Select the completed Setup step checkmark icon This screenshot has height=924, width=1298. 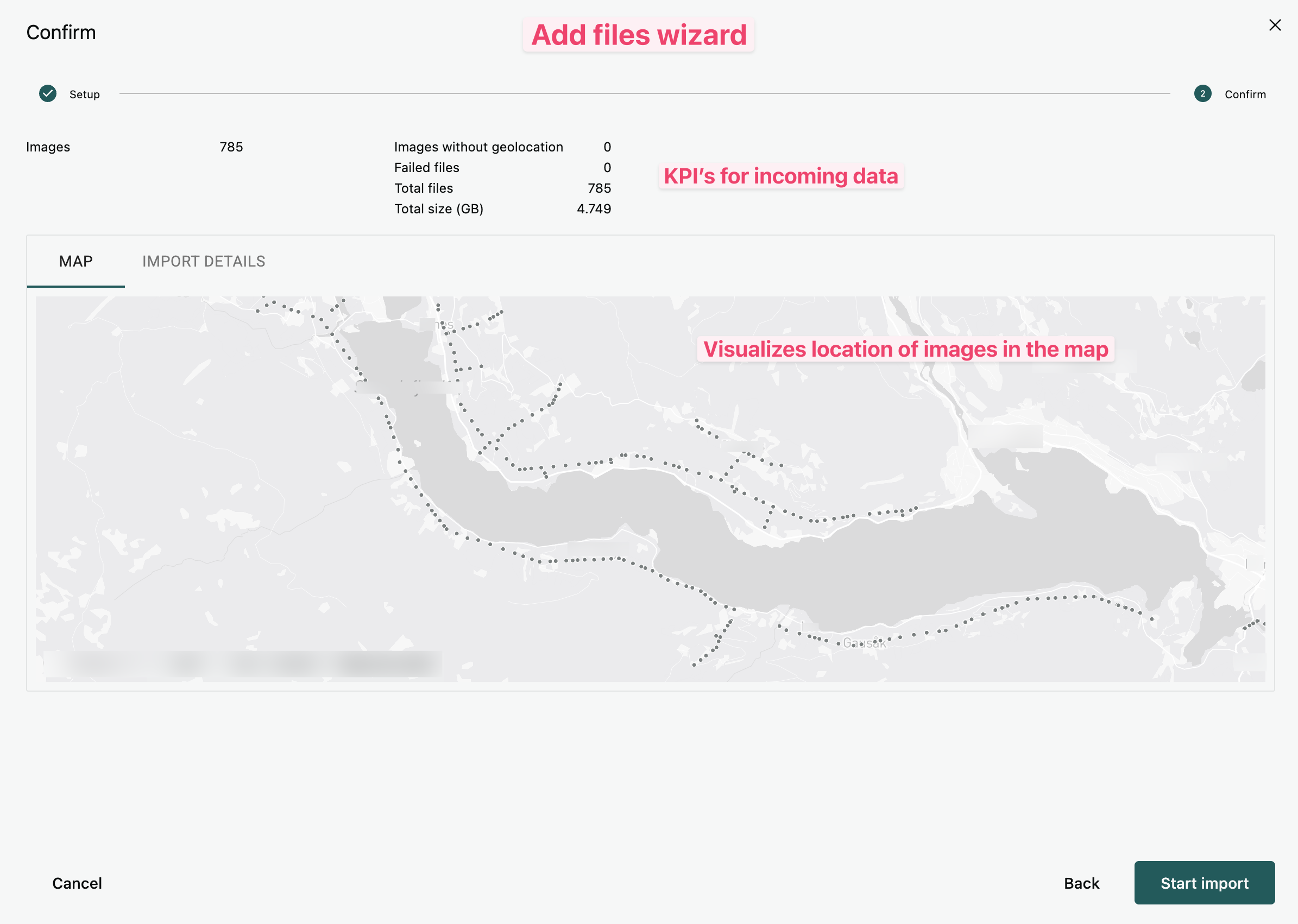[48, 94]
